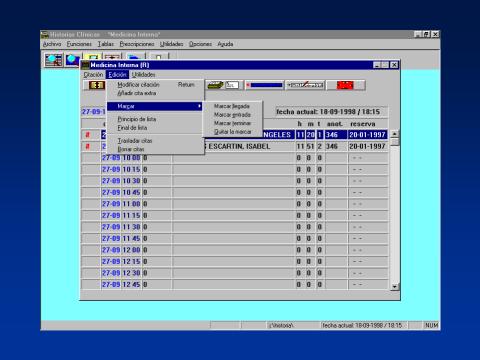Click the scrollbar down arrow of the appointment list
Image resolution: width=480 pixels, height=360 pixels.
tap(395, 286)
